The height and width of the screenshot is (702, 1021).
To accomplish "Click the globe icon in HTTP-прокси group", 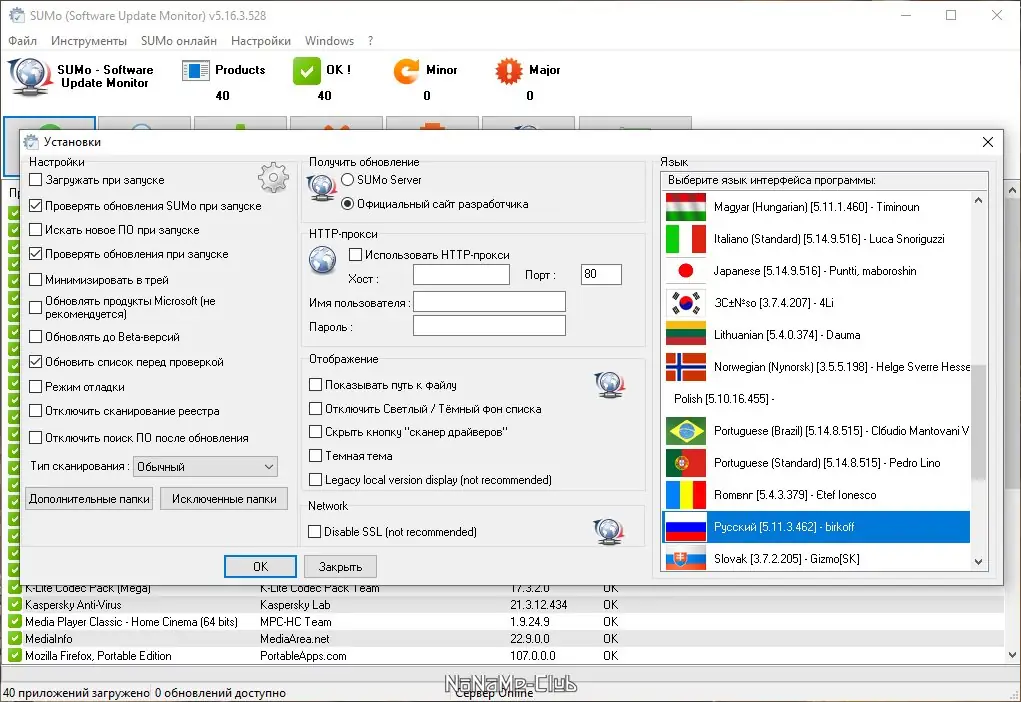I will (x=322, y=260).
